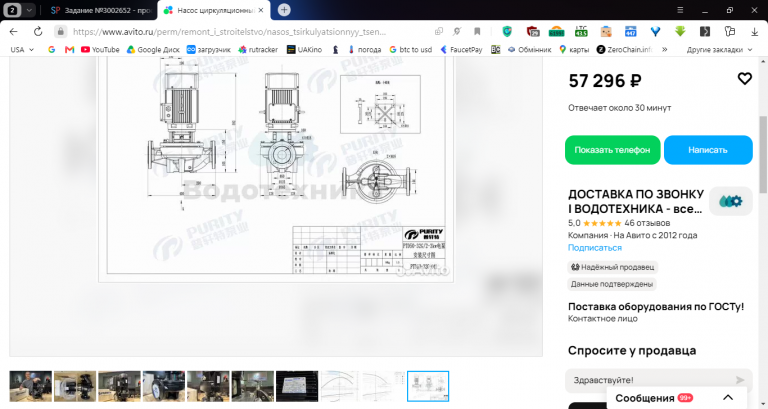Screen dimensions: 768x409
Task: Click the copy address icon in the address bar
Action: coord(439,32)
